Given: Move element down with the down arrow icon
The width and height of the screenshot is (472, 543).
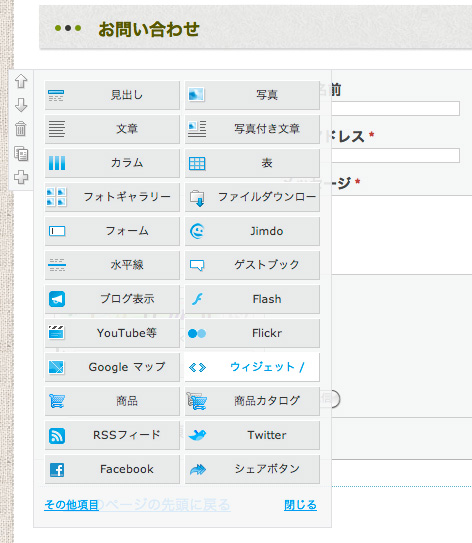Looking at the screenshot, I should (x=21, y=105).
